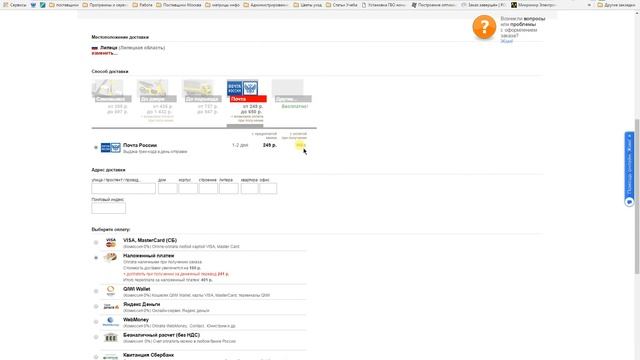Select the До терминала delivery method tile
This screenshot has width=640, height=360.
[x=202, y=91]
